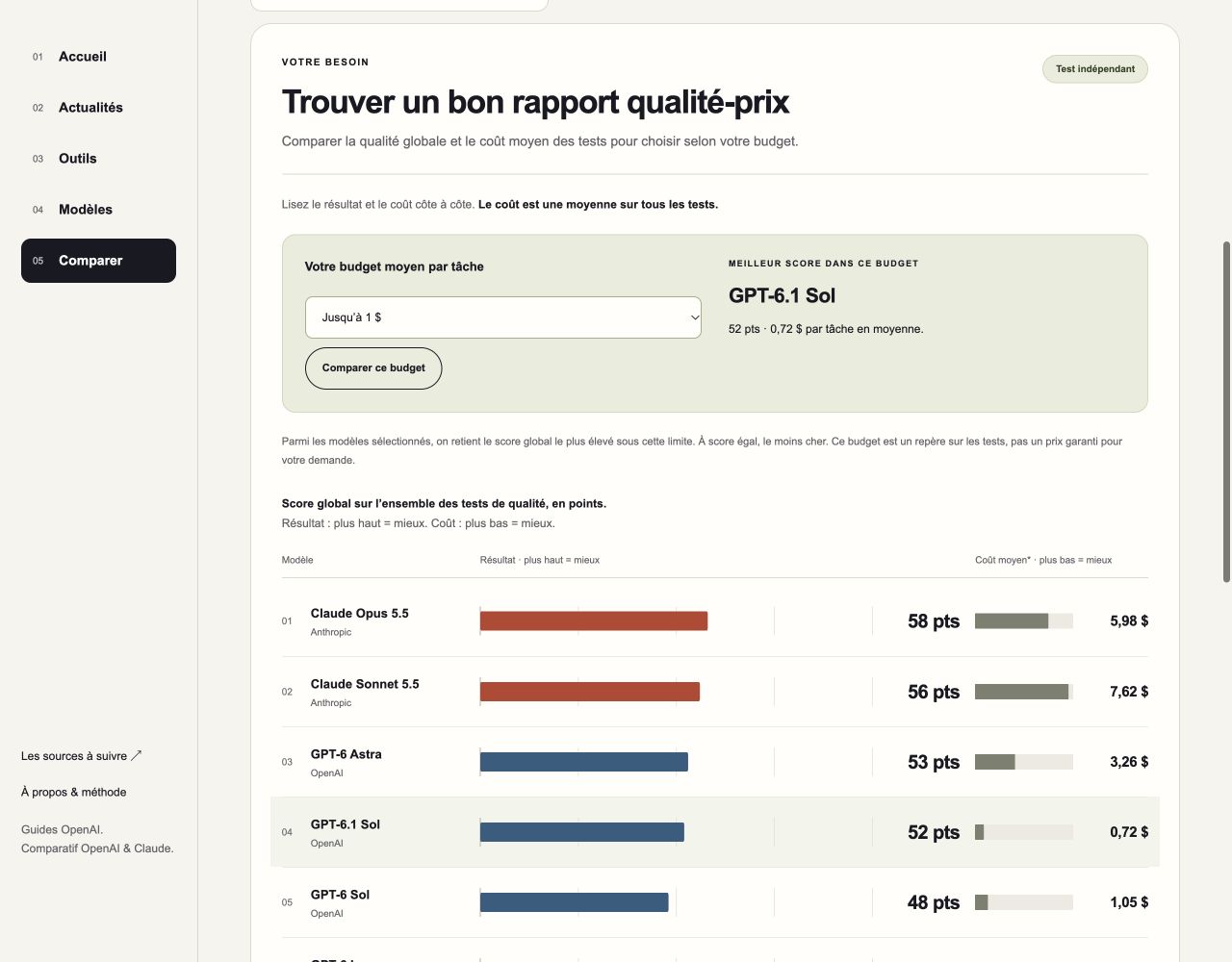Click the 'Test indépendant' badge
Image resolution: width=1232 pixels, height=962 pixels.
tap(1095, 69)
